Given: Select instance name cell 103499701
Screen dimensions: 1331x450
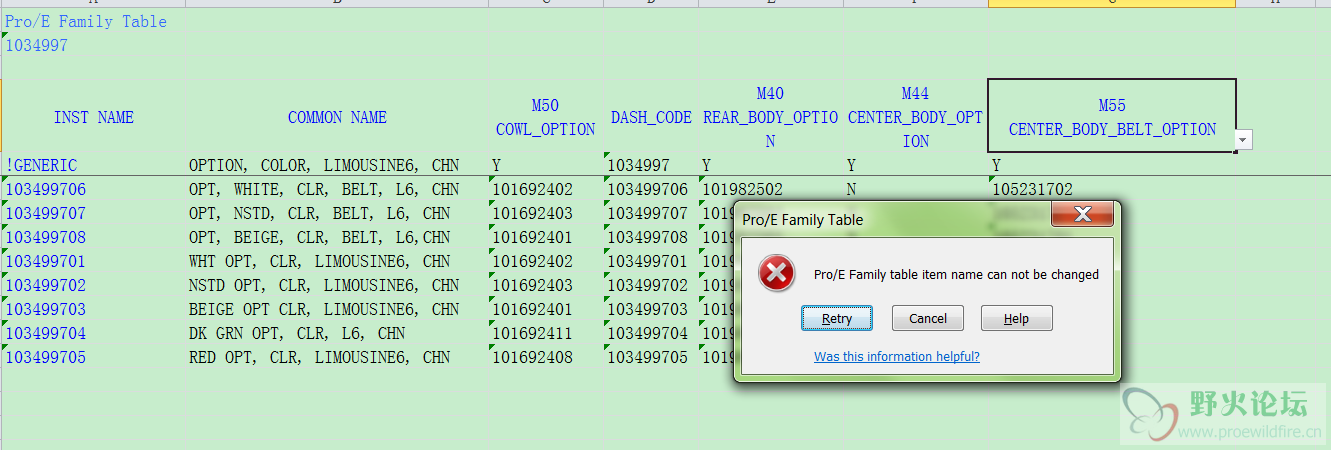Looking at the screenshot, I should 93,261.
